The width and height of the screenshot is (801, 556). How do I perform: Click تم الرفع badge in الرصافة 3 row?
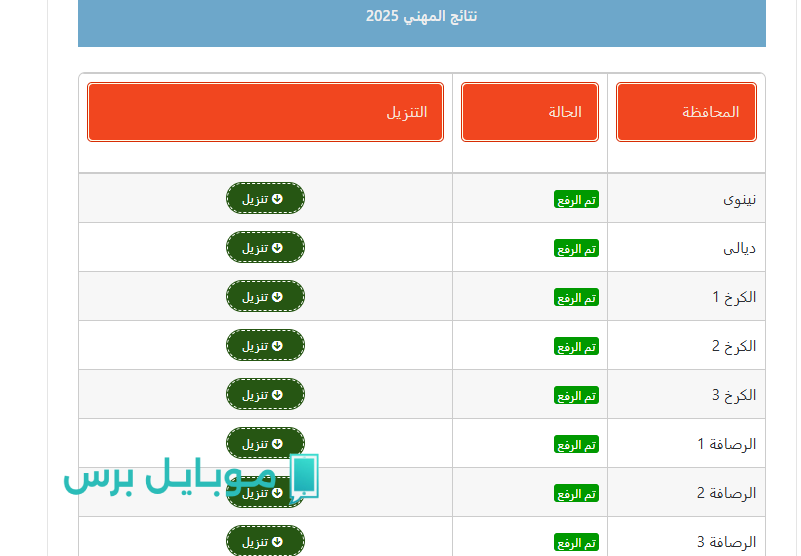coord(576,543)
